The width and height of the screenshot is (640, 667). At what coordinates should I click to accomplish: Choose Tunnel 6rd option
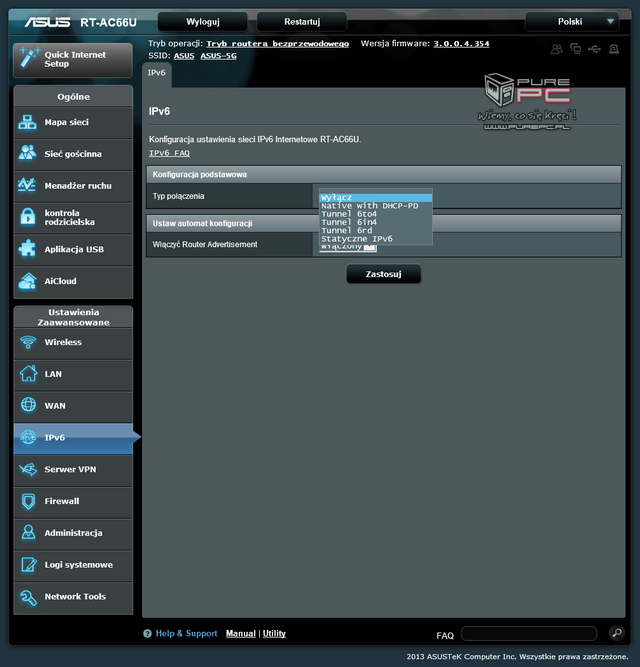click(x=376, y=230)
